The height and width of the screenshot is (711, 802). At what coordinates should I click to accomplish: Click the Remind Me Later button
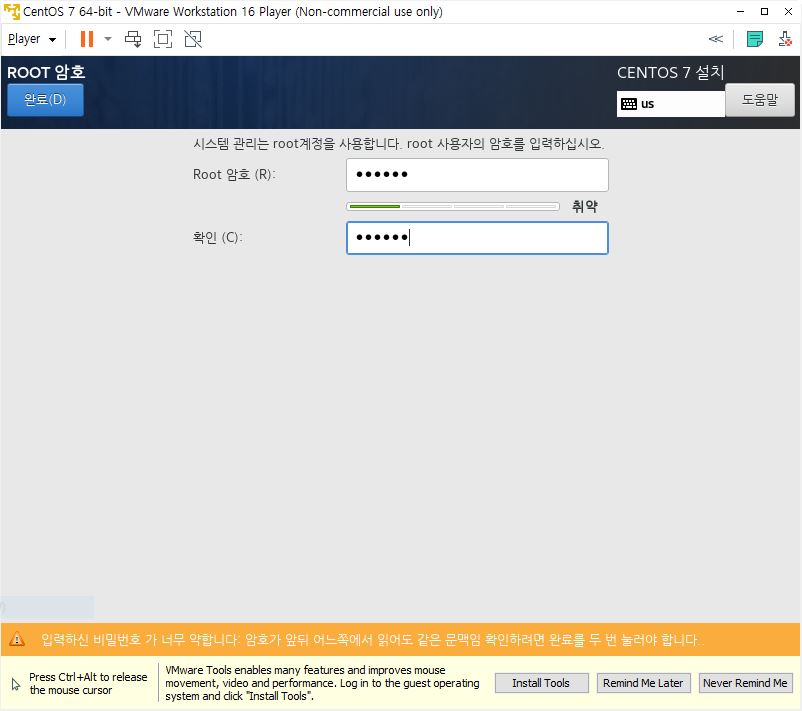[643, 683]
